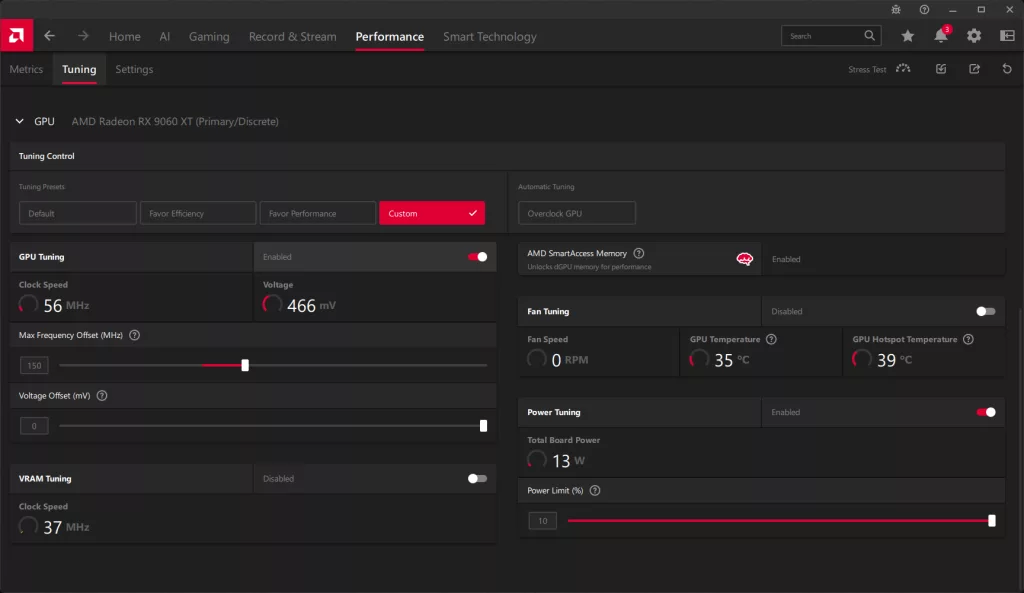
Task: Open the AI tab
Action: click(x=165, y=37)
